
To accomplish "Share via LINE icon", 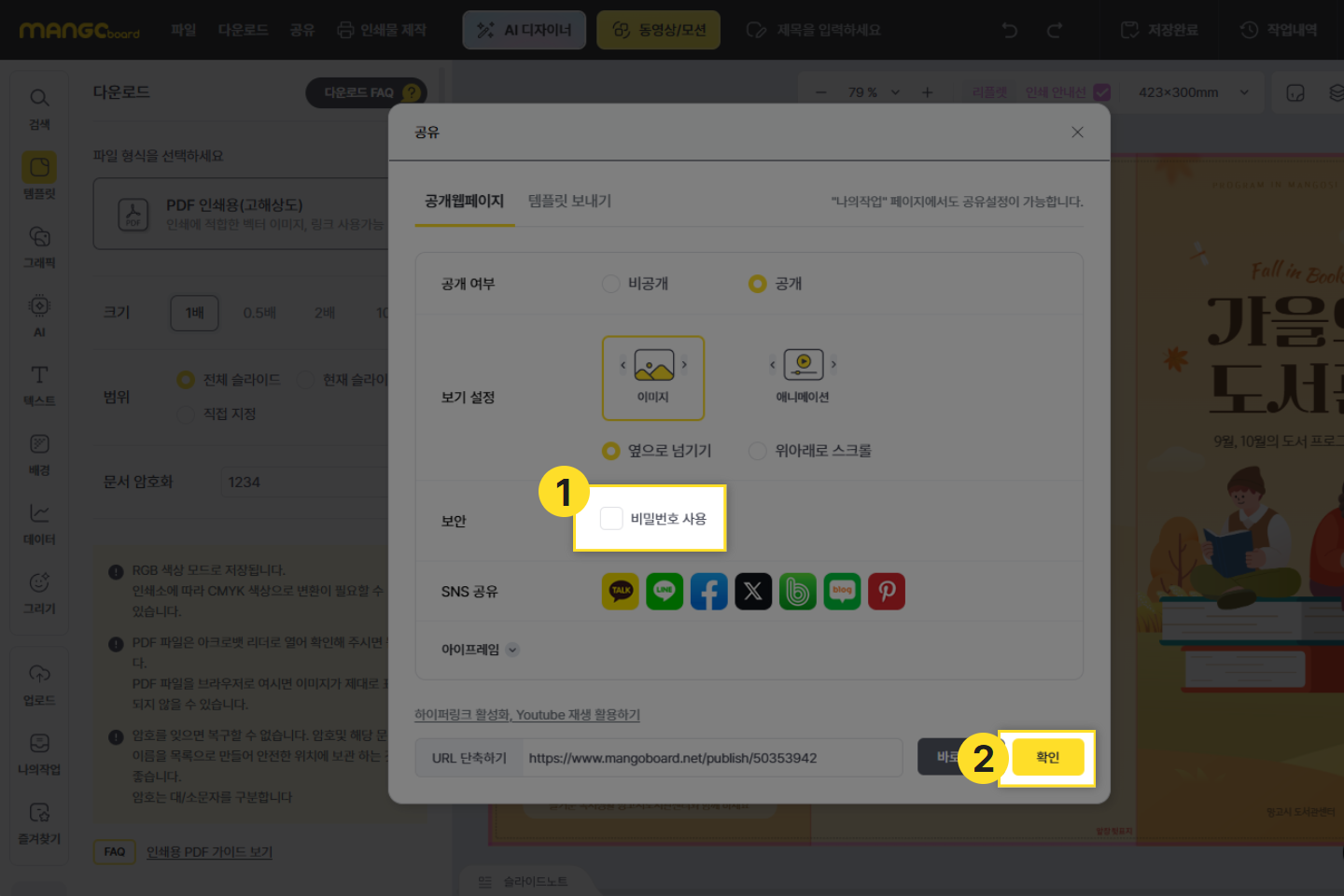I will point(665,591).
